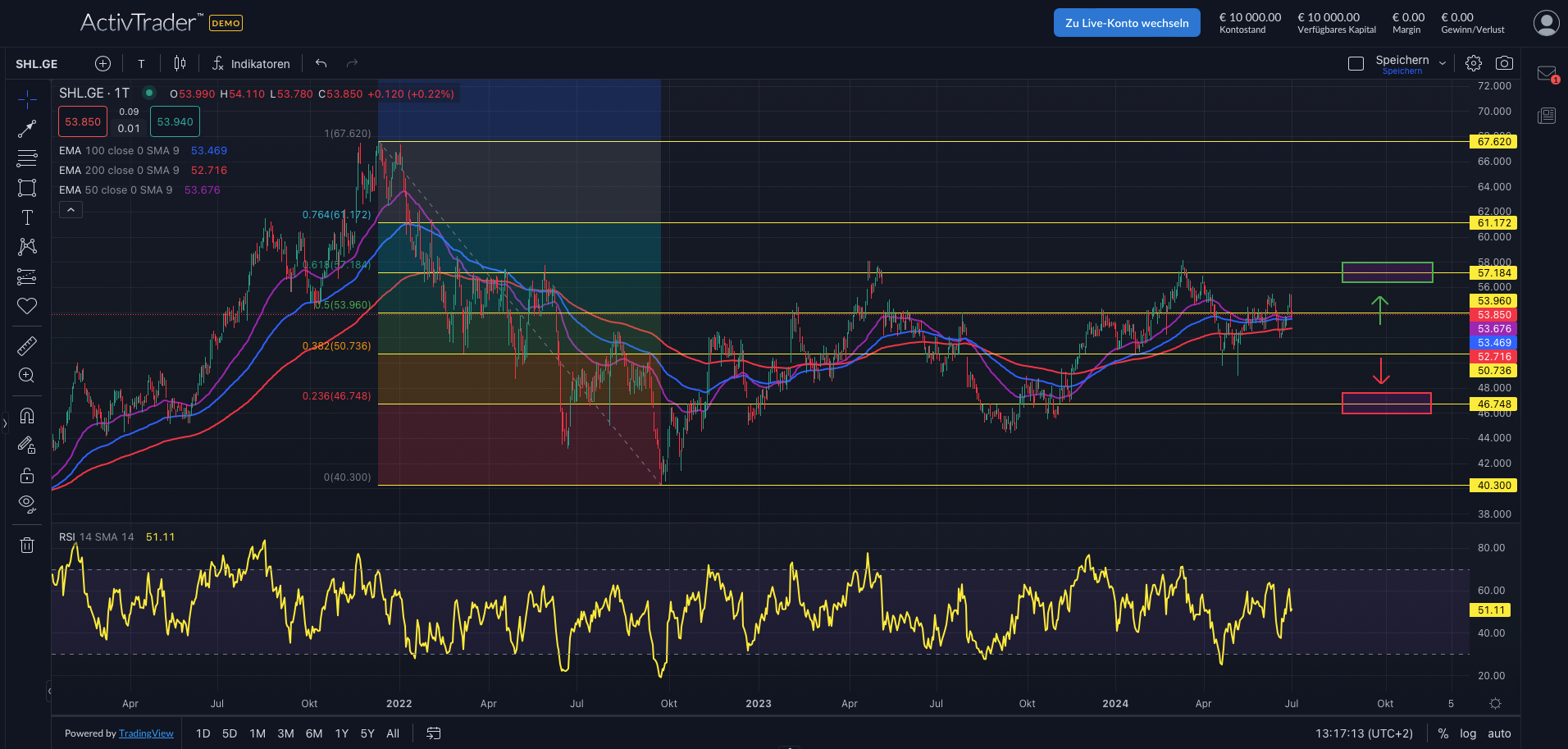Image resolution: width=1568 pixels, height=749 pixels.
Task: Open chart settings gear icon
Action: point(1474,63)
